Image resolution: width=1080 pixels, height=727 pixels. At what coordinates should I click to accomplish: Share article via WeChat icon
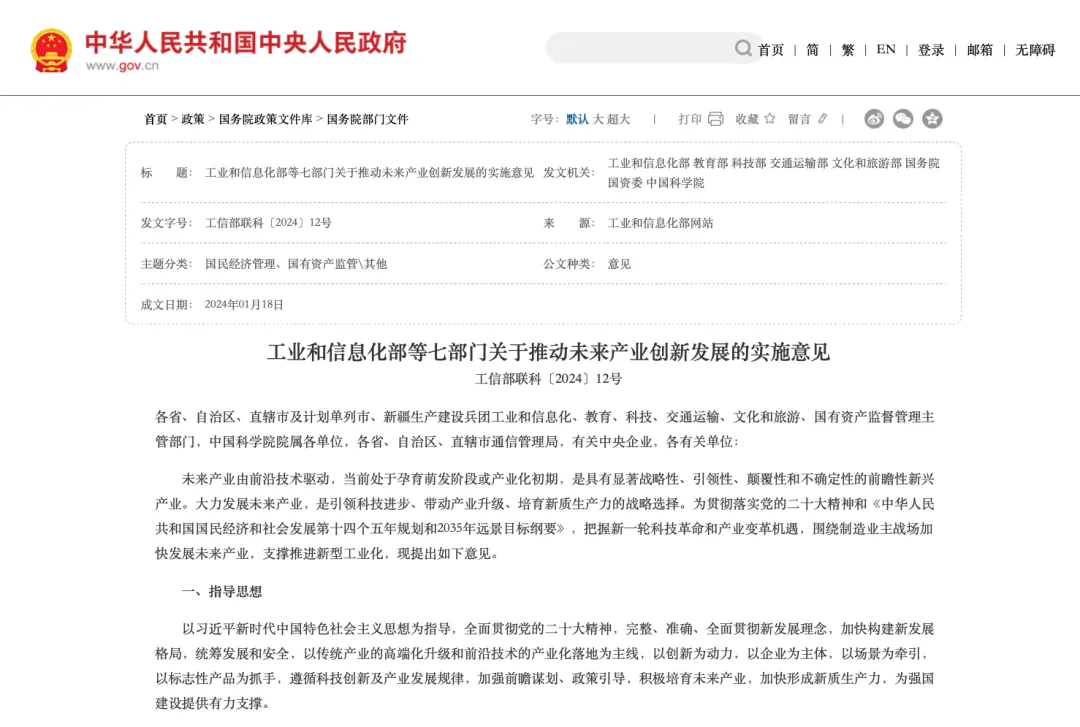tap(903, 119)
